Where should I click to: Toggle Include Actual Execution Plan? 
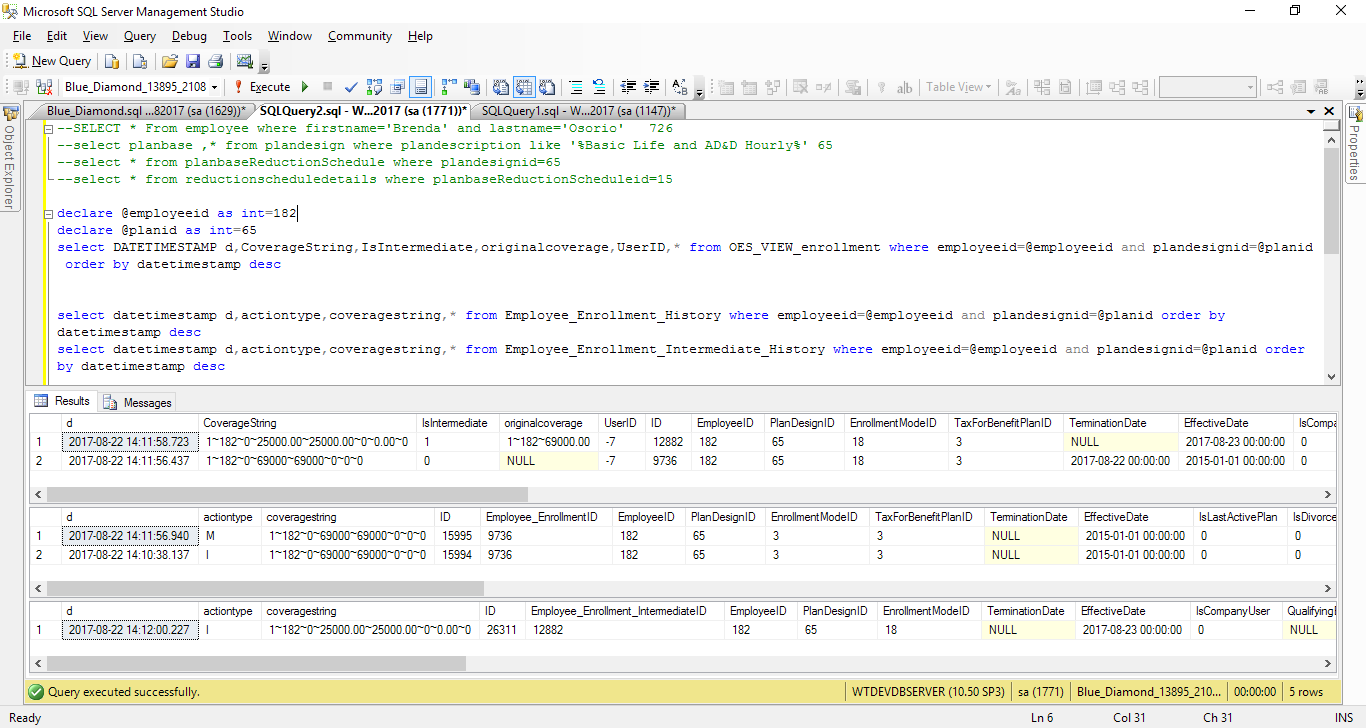pyautogui.click(x=447, y=87)
